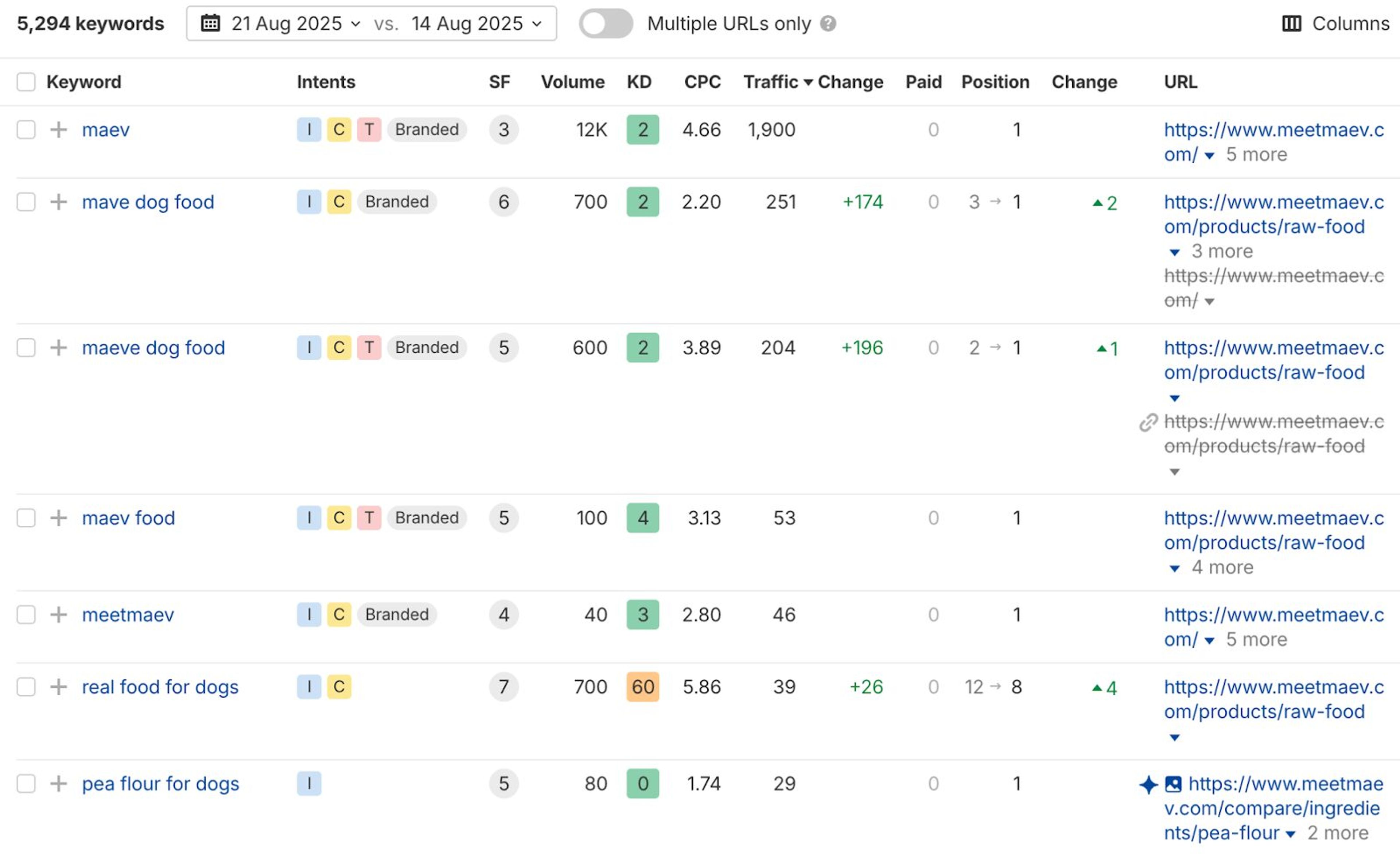Click the link chain icon in maeve dog food row
Viewport: 1400px width, 854px height.
click(1148, 423)
